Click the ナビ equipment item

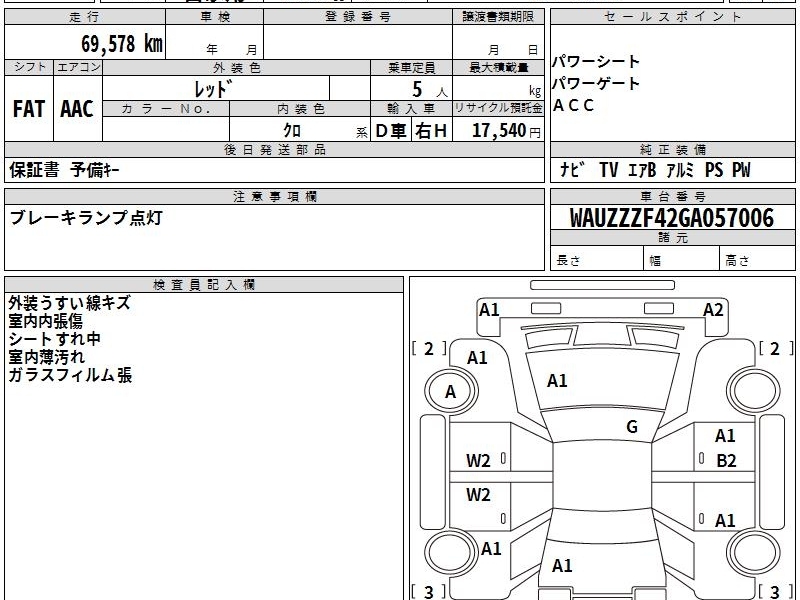tap(571, 170)
